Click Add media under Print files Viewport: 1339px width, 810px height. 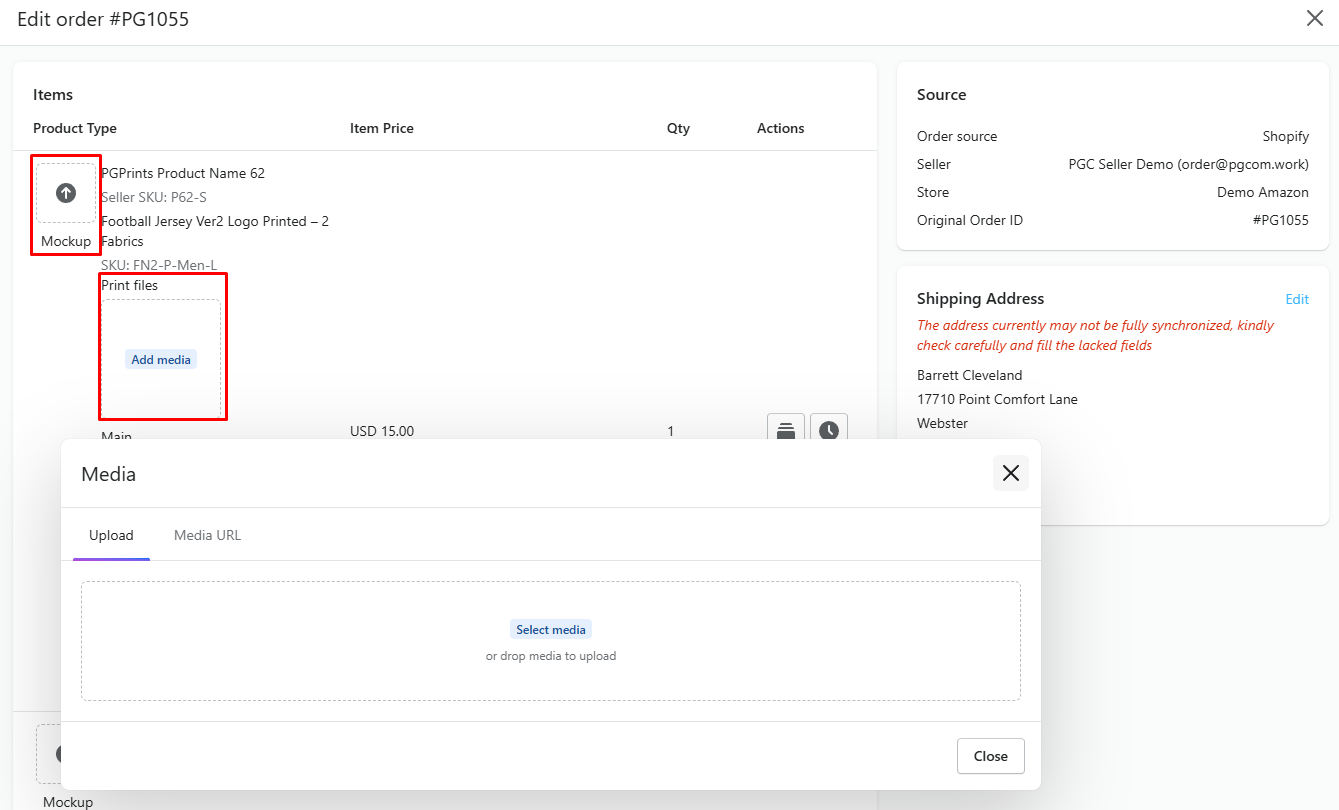[161, 359]
